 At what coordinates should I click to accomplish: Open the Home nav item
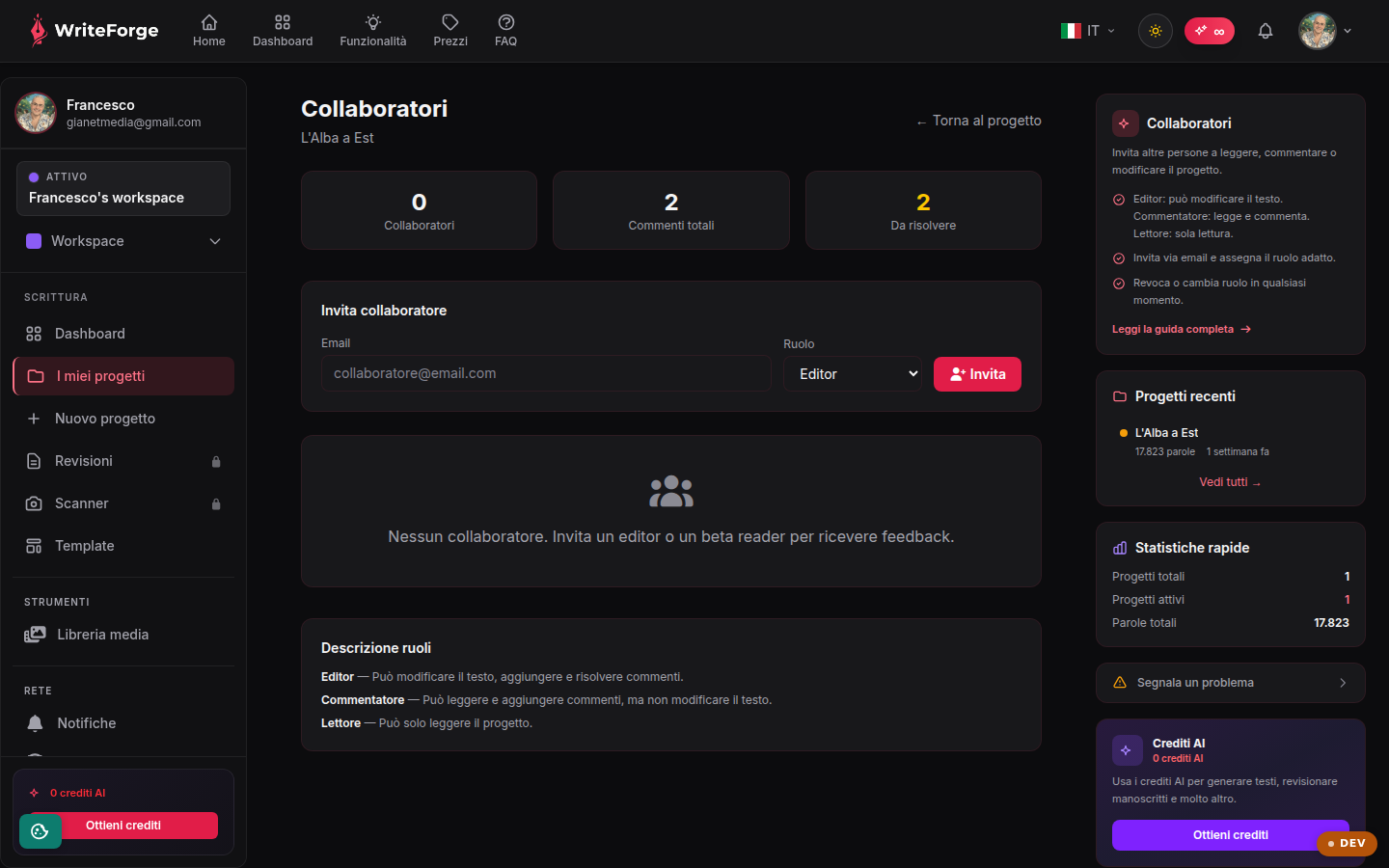pyautogui.click(x=209, y=31)
